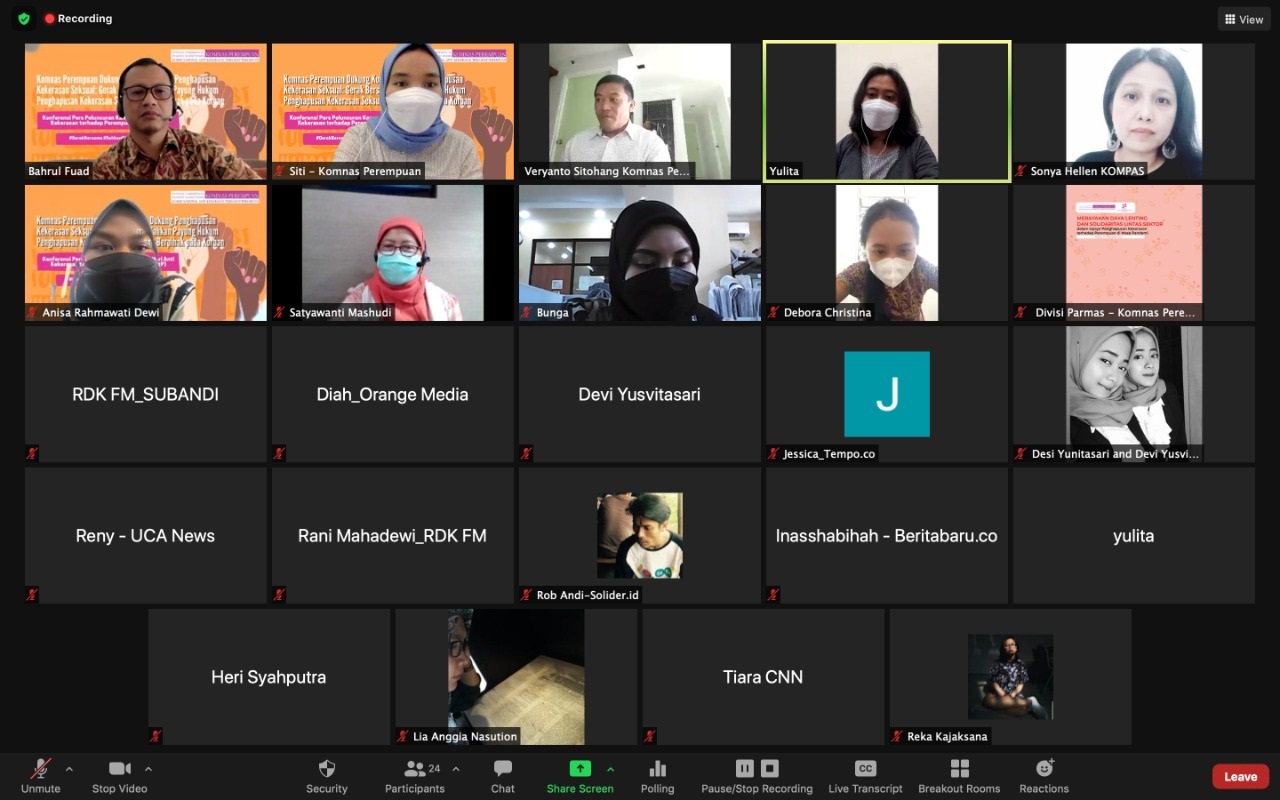The height and width of the screenshot is (800, 1280).
Task: Click the green encryption shield icon
Action: click(x=24, y=19)
